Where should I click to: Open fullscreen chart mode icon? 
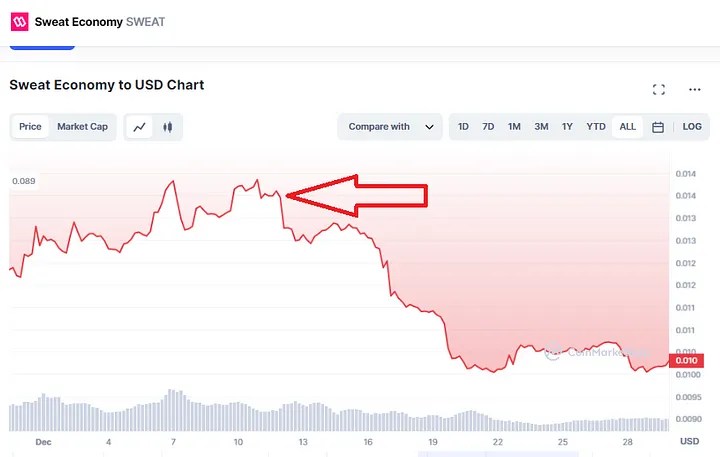point(658,90)
